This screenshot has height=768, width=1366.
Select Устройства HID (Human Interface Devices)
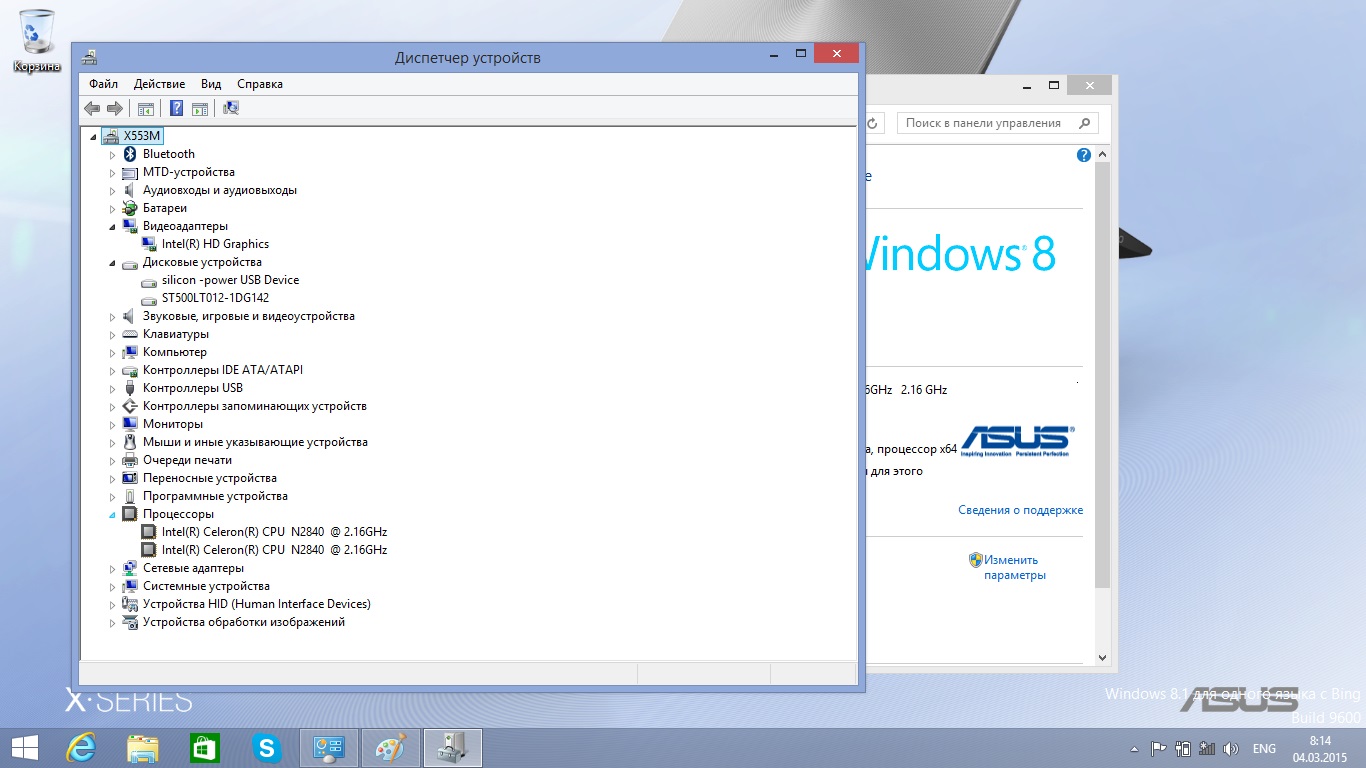pos(256,604)
